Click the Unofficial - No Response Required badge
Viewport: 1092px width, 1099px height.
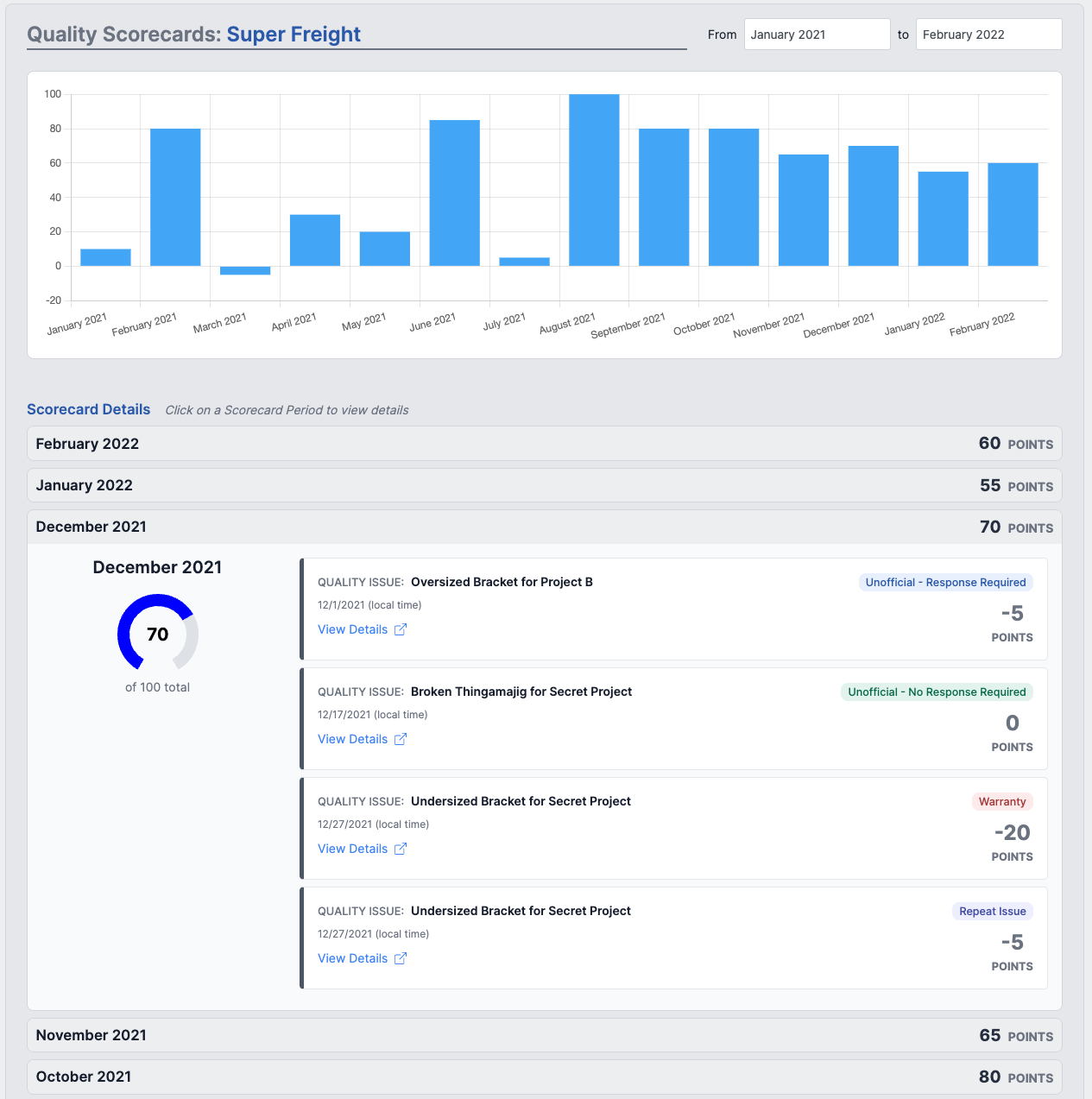937,692
